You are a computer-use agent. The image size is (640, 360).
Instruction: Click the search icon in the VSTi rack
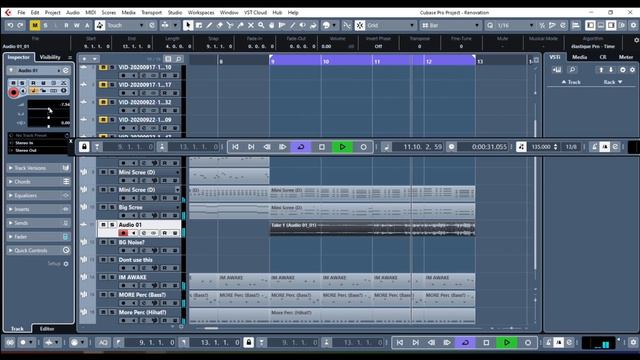[572, 70]
